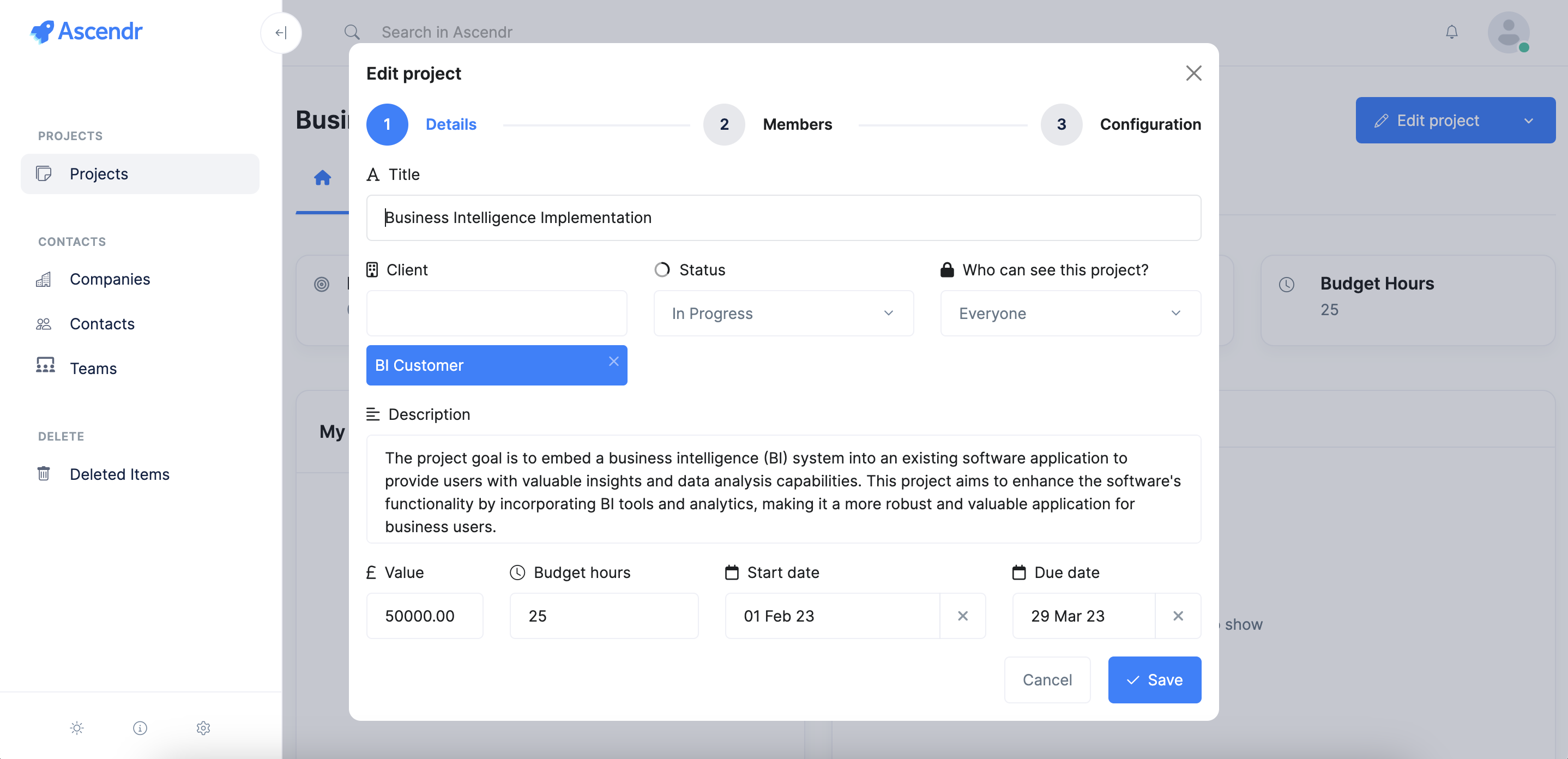This screenshot has height=759, width=1568.
Task: Open the info icon in sidebar footer
Action: pyautogui.click(x=140, y=728)
